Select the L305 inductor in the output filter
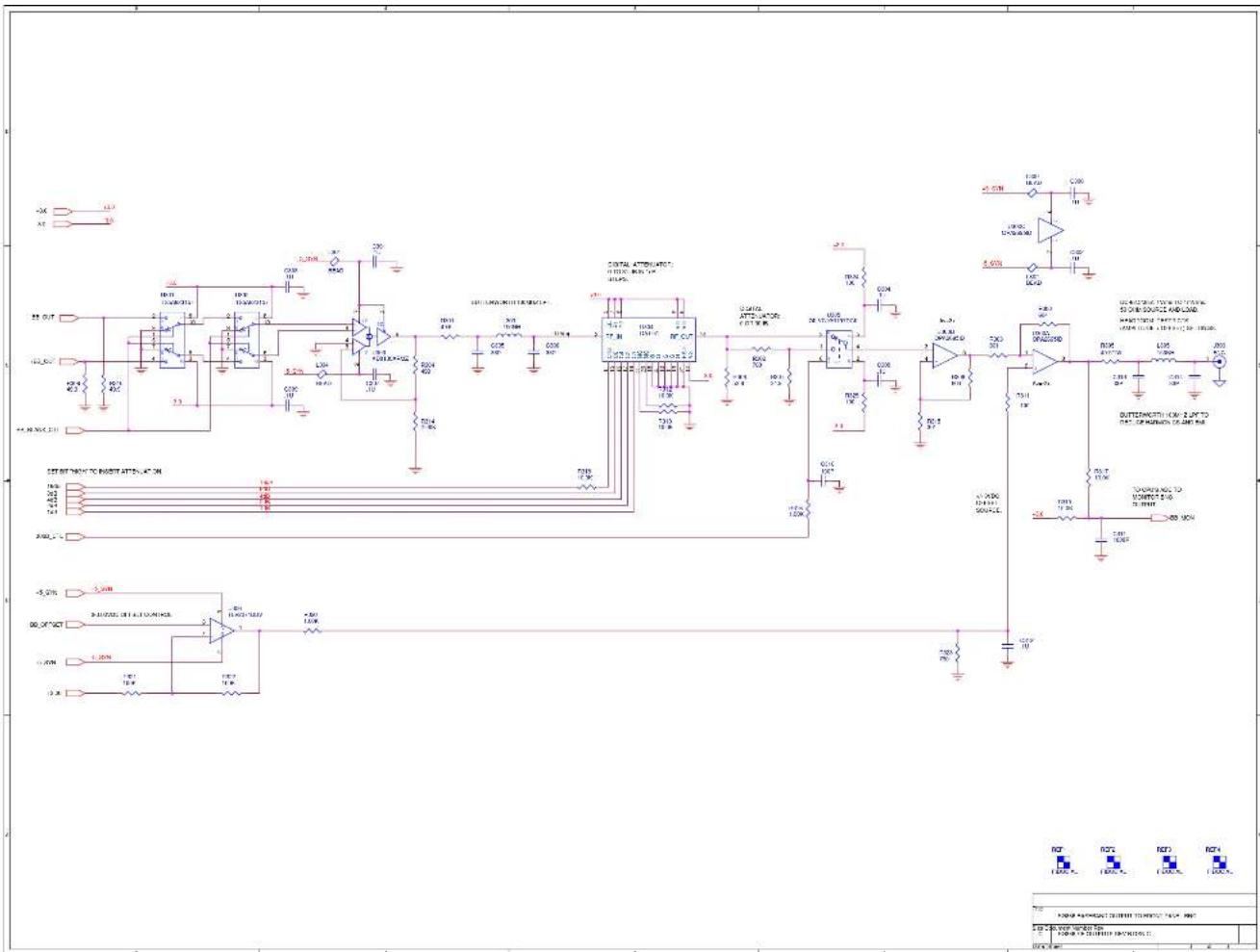 coord(1164,363)
